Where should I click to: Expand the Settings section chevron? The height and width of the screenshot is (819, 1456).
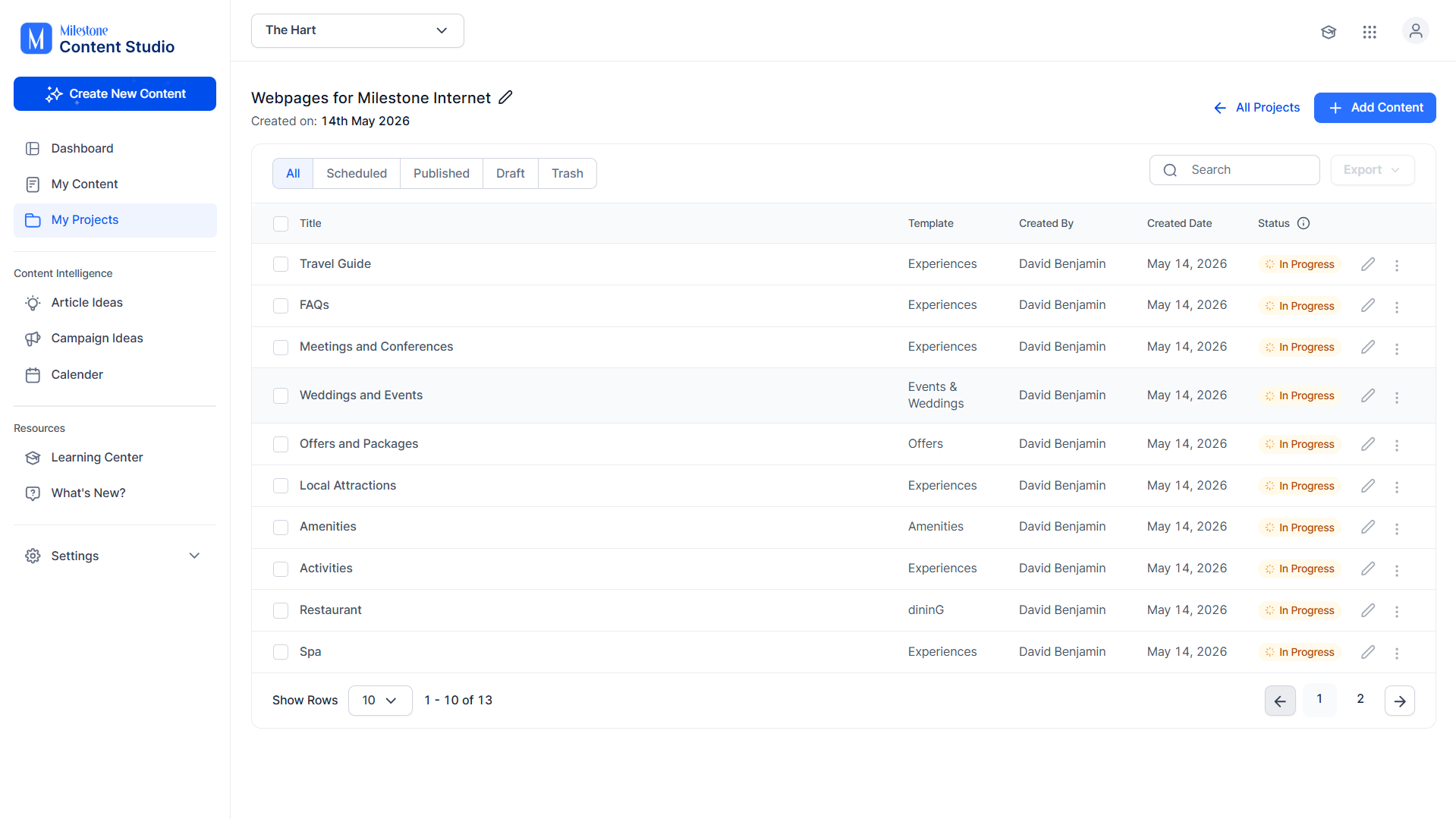194,556
